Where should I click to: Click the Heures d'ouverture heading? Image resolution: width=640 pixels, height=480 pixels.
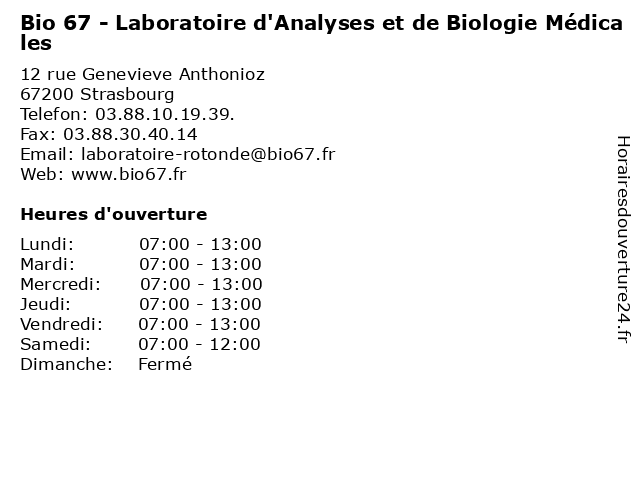(114, 214)
